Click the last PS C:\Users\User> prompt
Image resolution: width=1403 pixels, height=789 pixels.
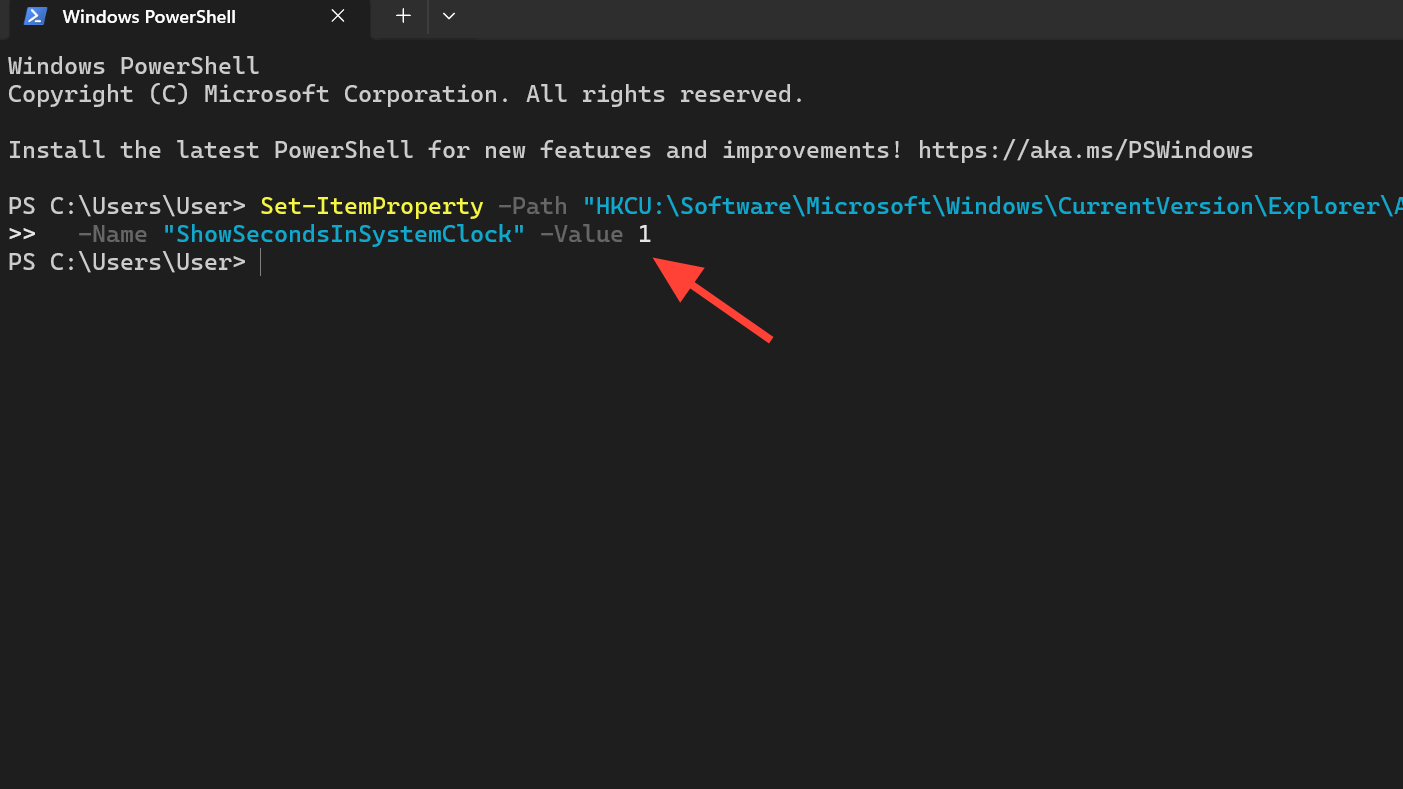click(127, 262)
